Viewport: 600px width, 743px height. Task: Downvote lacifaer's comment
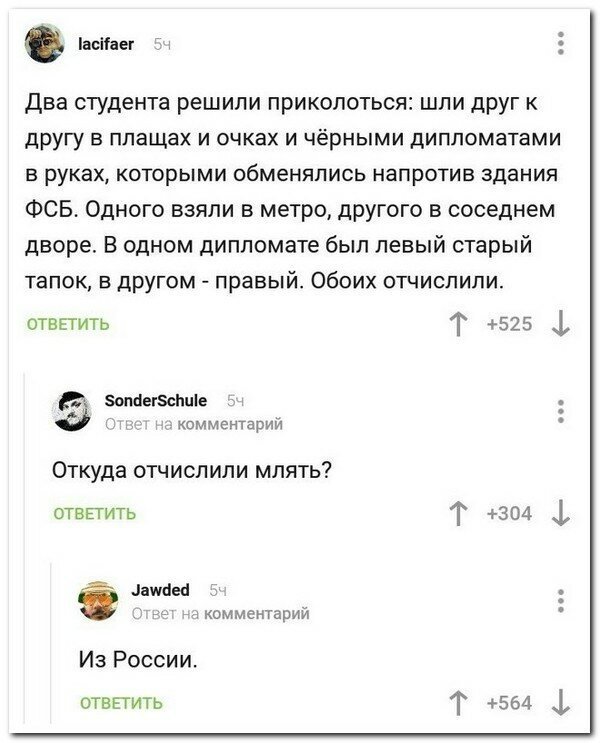point(562,325)
